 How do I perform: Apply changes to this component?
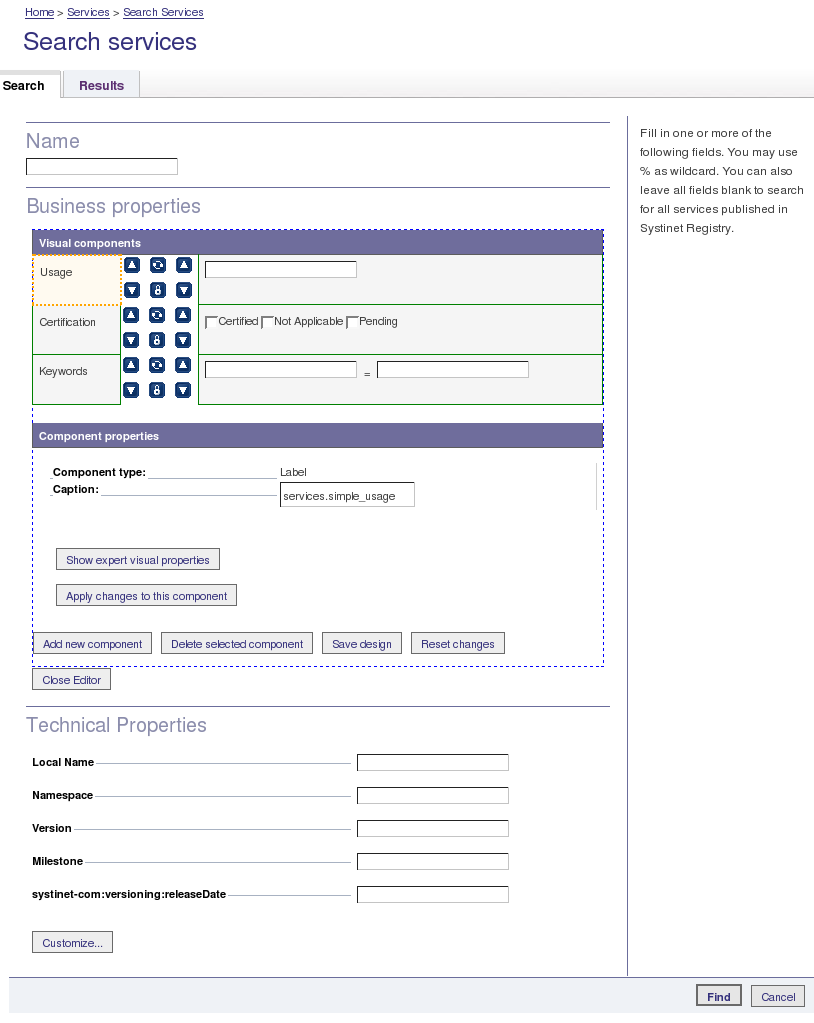tap(146, 595)
